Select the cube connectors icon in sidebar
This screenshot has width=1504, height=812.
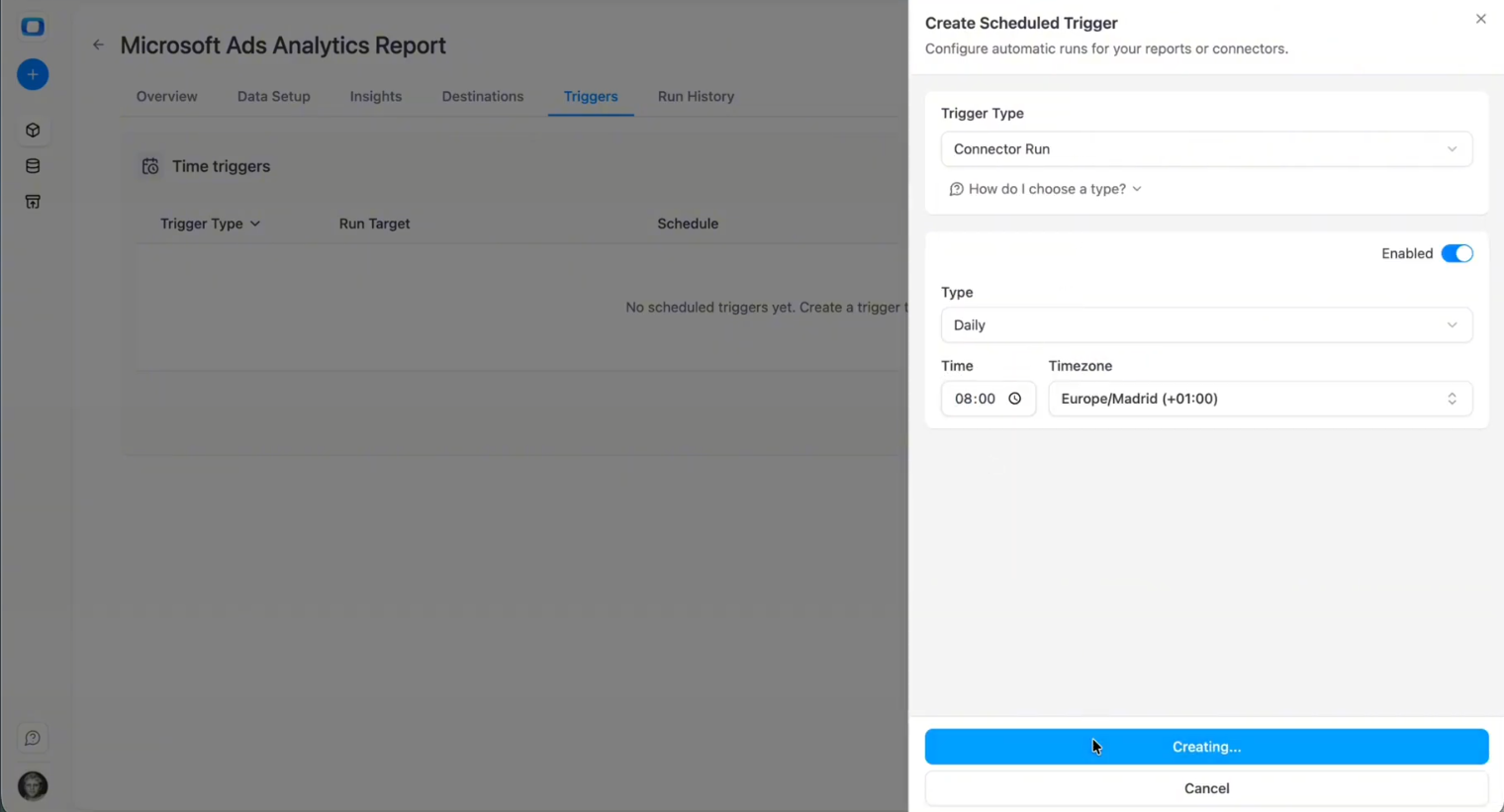click(33, 130)
